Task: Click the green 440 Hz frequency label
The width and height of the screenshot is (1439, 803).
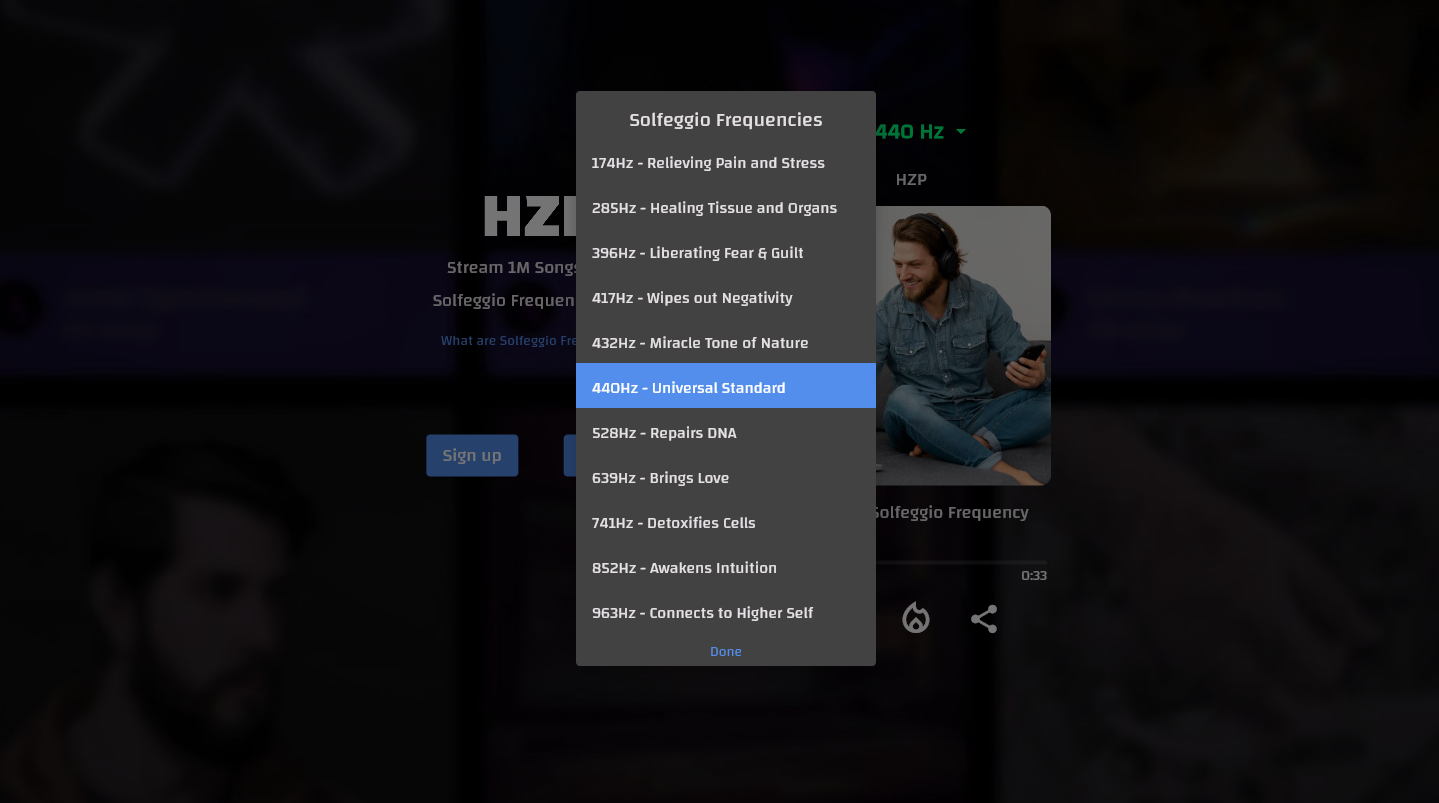Action: pyautogui.click(x=909, y=132)
